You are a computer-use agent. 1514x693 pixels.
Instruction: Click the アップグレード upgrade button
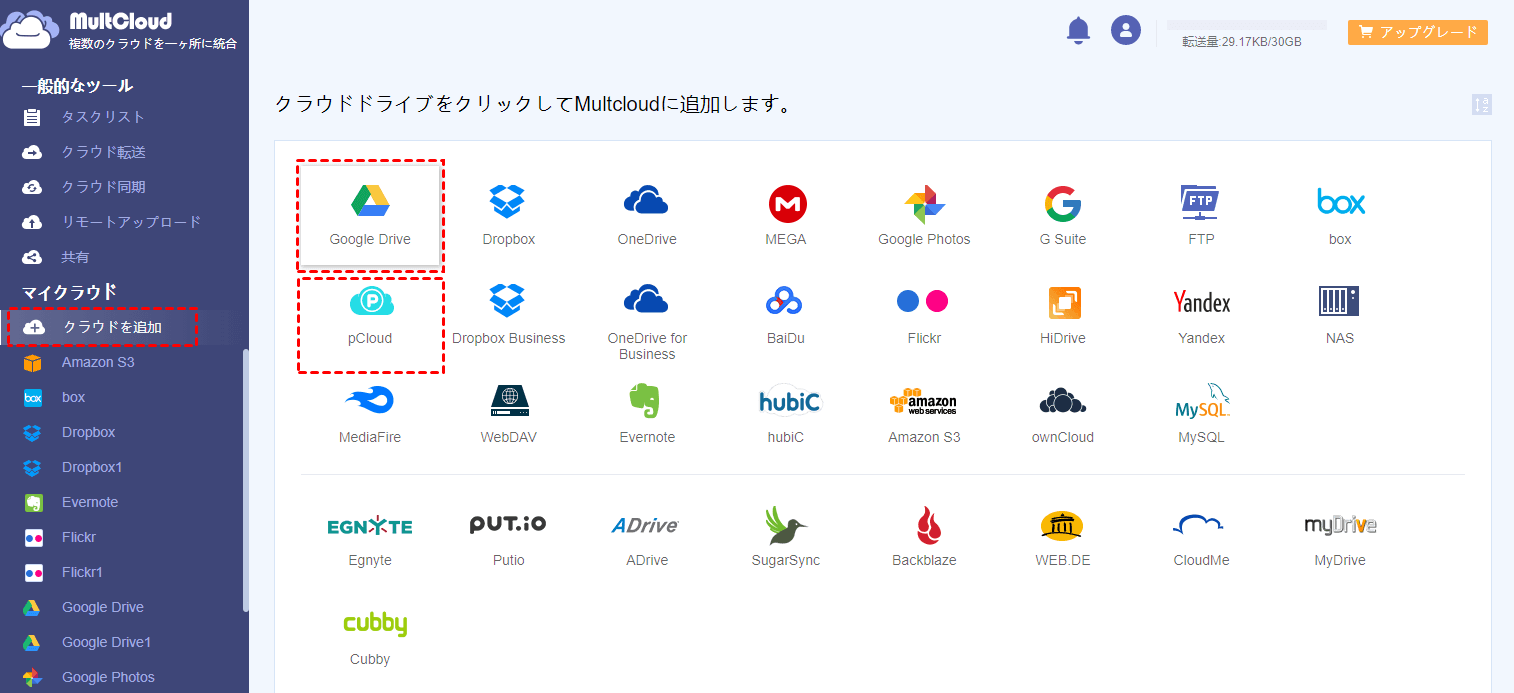coord(1418,32)
